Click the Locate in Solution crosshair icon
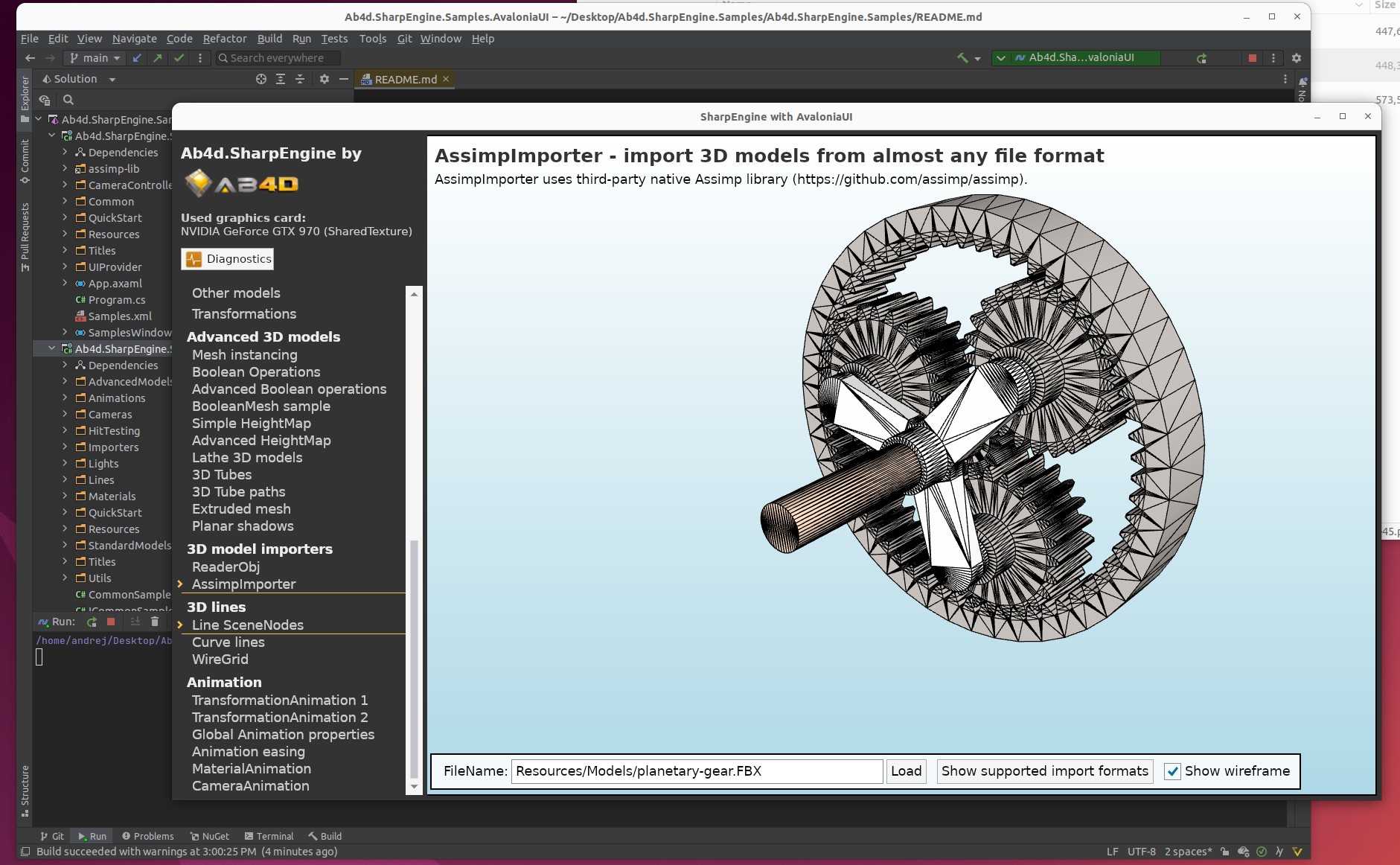1400x865 pixels. pos(261,79)
